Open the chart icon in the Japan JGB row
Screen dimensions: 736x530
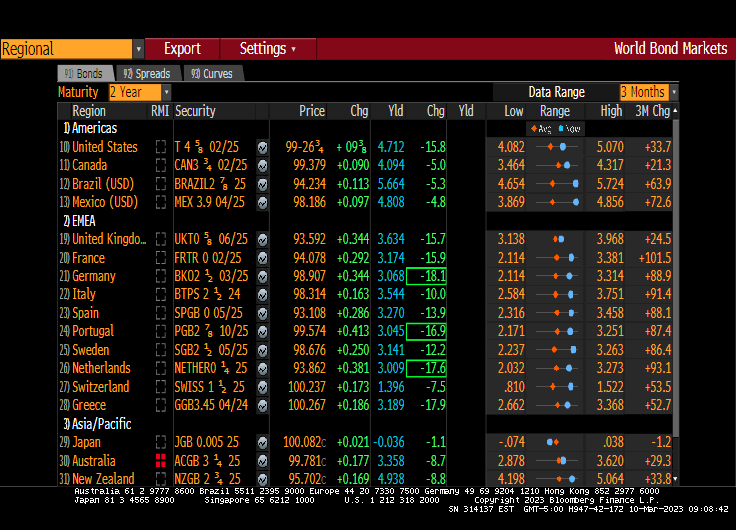tap(262, 442)
